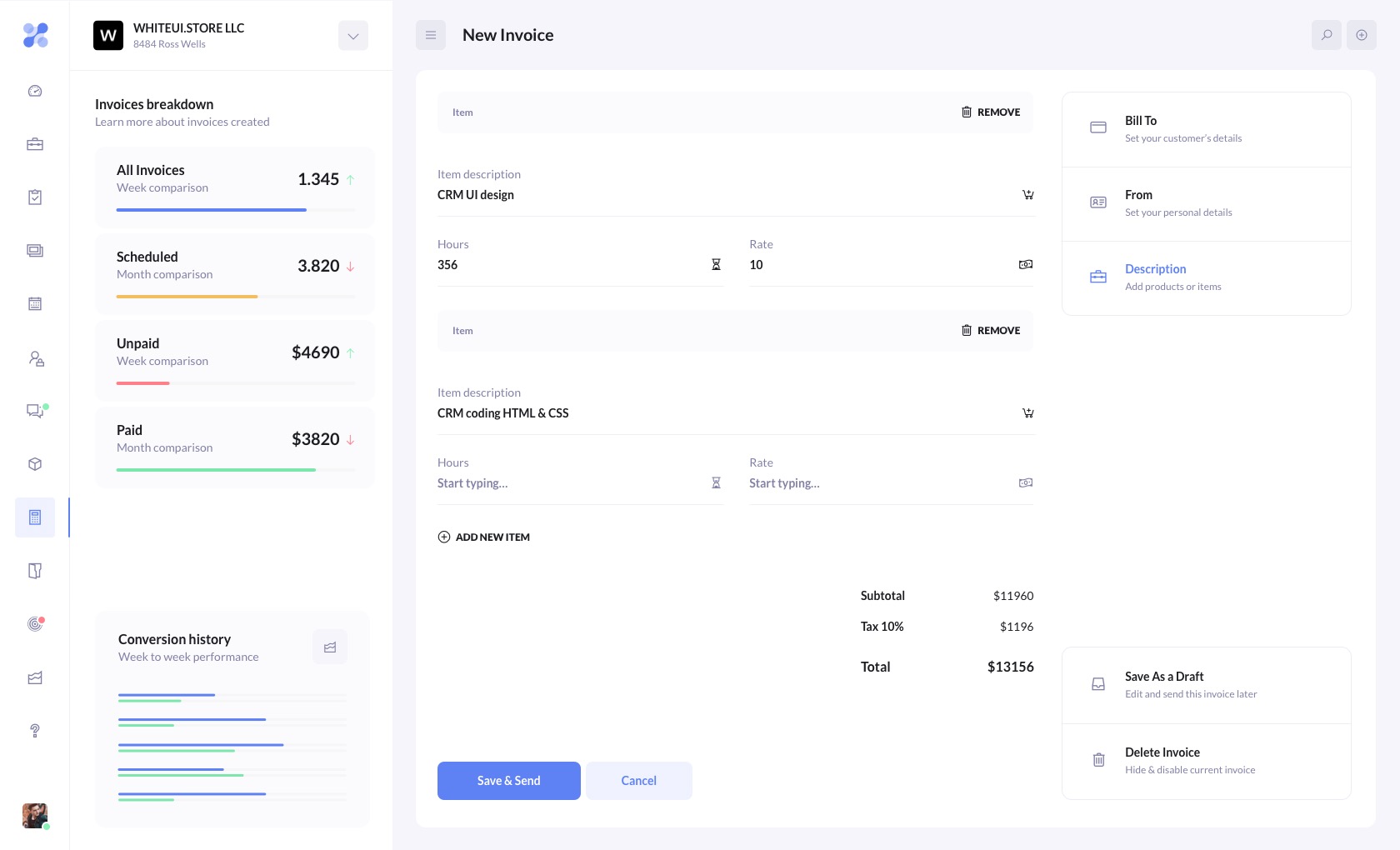Click money icon in the empty Rate field

click(x=1026, y=483)
